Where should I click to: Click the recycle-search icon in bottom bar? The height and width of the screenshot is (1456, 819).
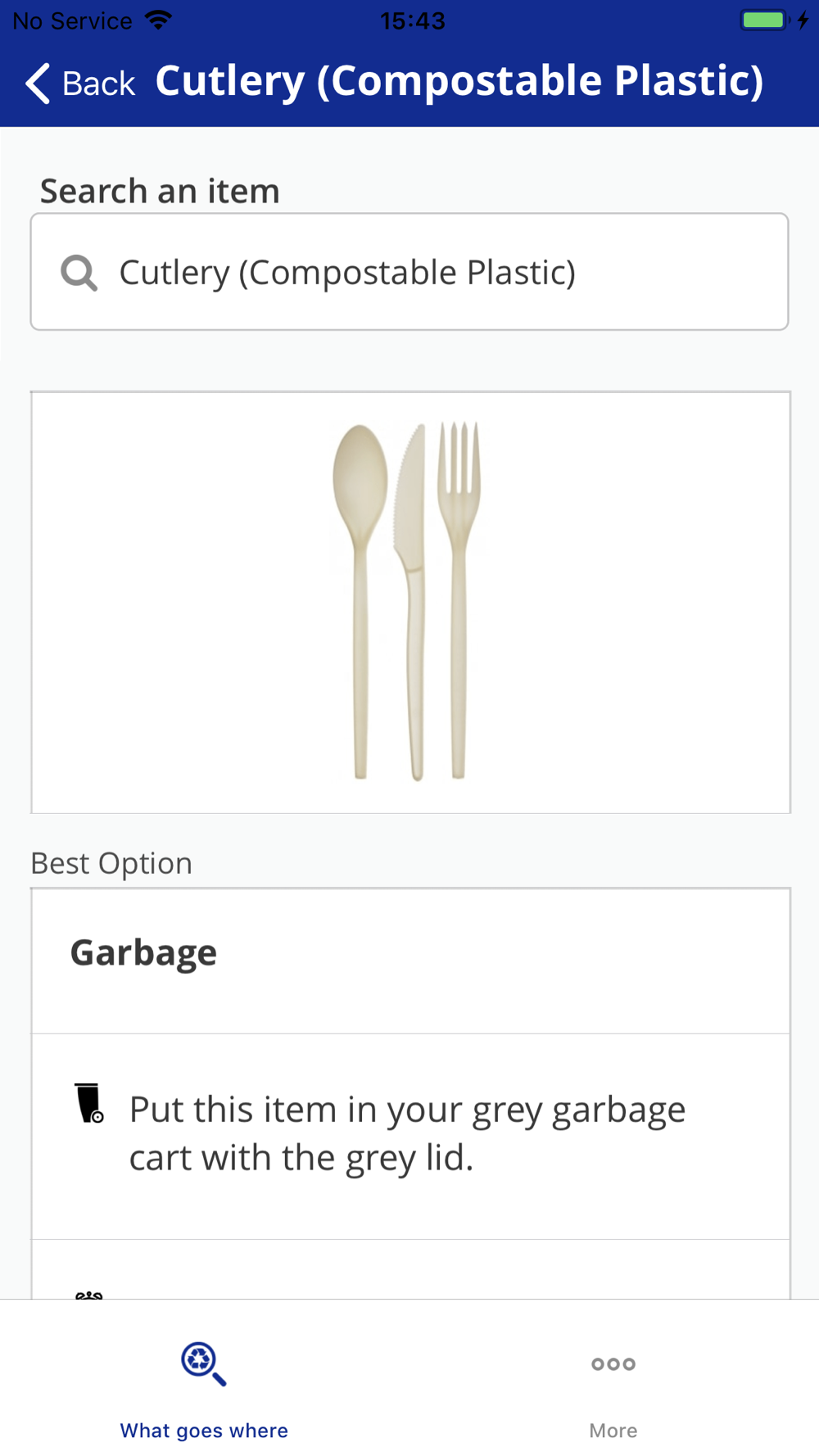point(203,1363)
